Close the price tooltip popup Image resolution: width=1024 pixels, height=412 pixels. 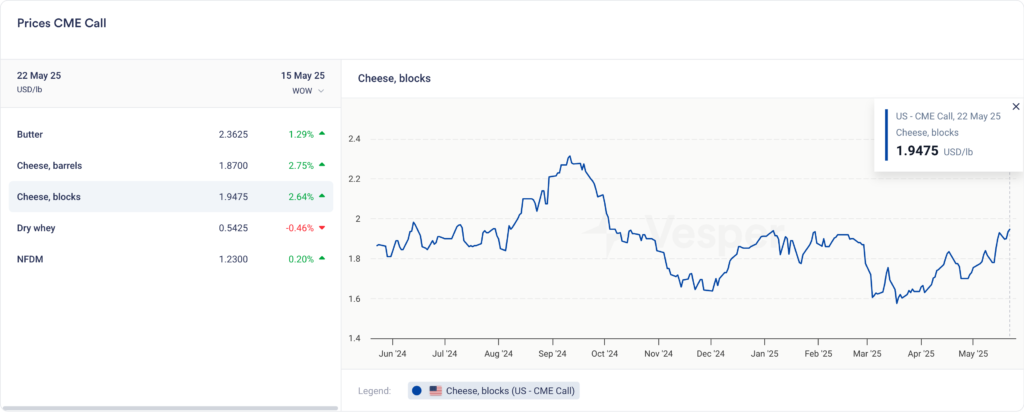click(x=1015, y=106)
